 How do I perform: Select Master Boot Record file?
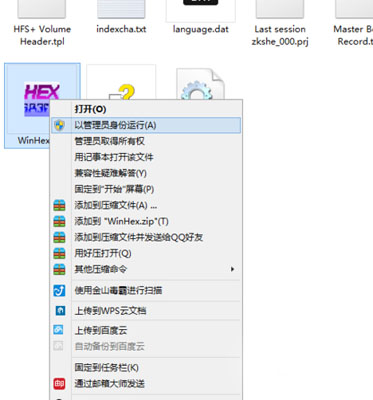pyautogui.click(x=353, y=23)
